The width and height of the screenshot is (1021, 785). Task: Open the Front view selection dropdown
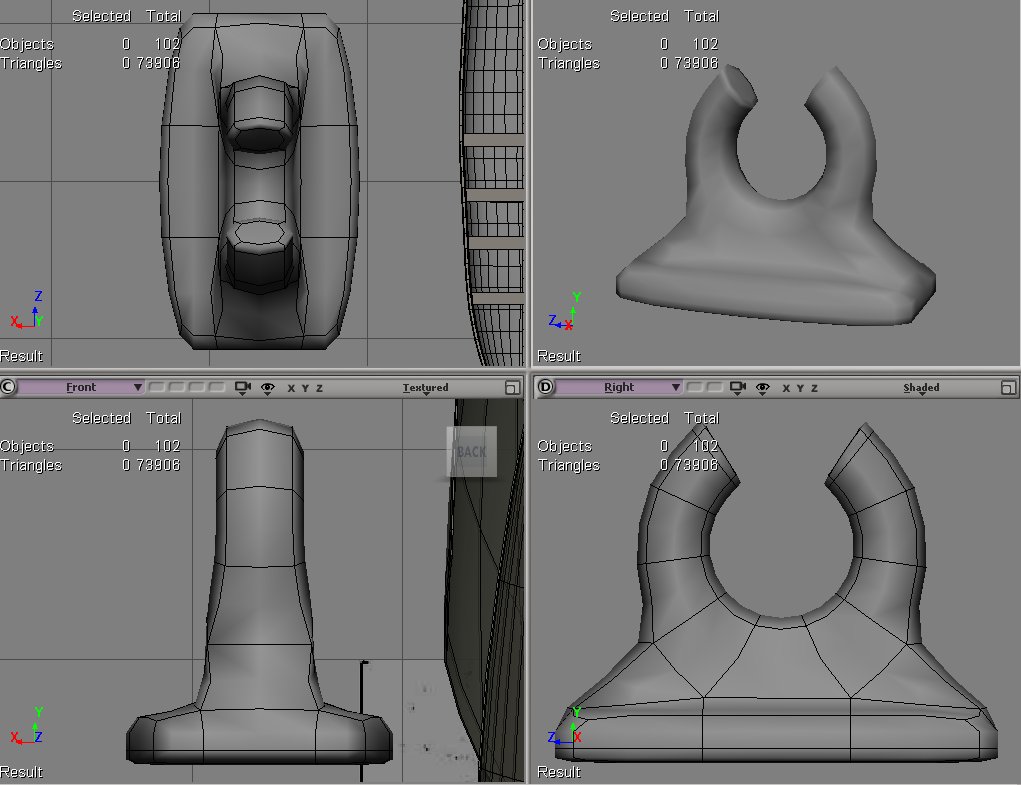pos(81,387)
